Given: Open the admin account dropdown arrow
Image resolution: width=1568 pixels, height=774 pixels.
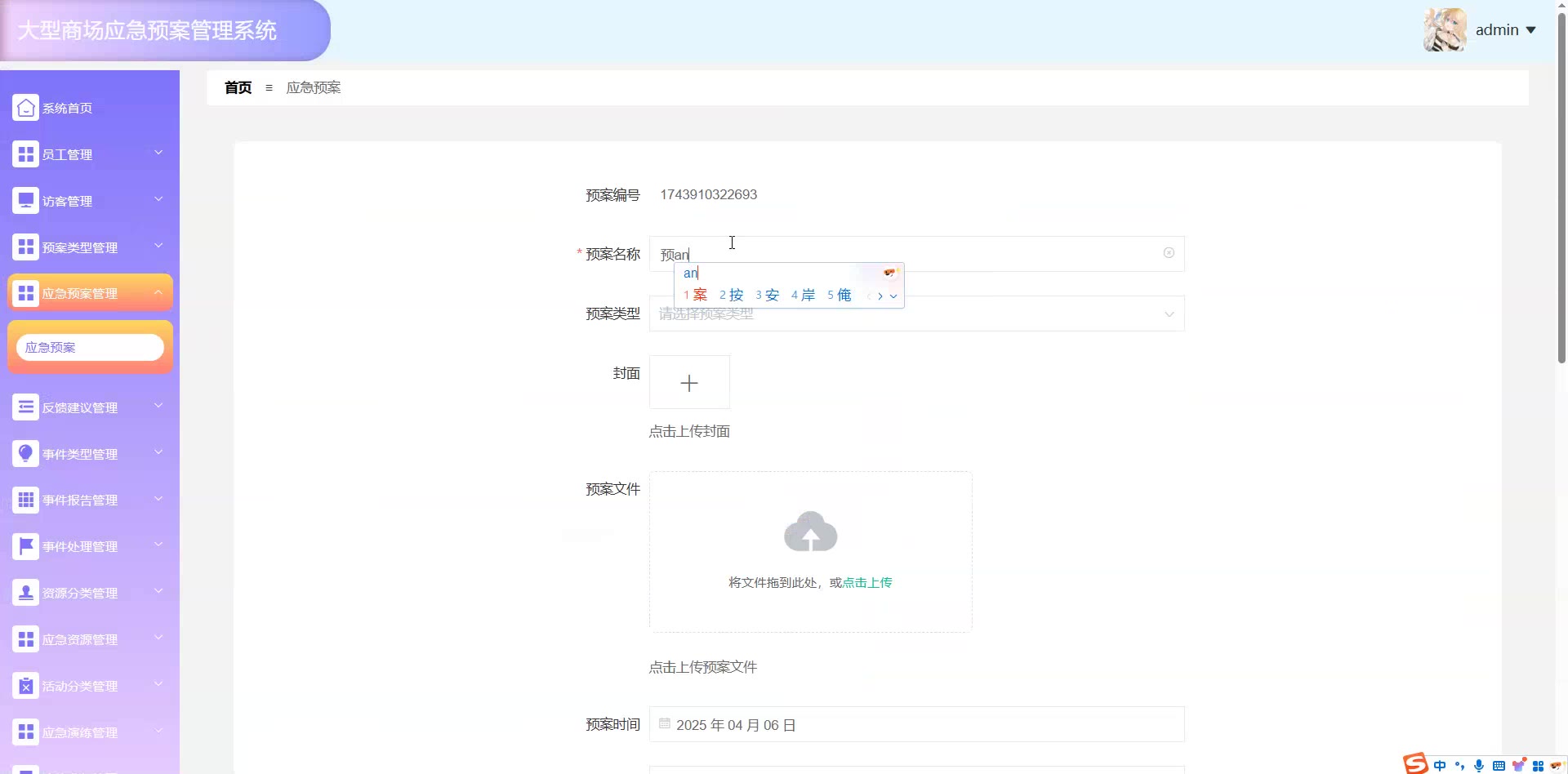Looking at the screenshot, I should pos(1530,30).
